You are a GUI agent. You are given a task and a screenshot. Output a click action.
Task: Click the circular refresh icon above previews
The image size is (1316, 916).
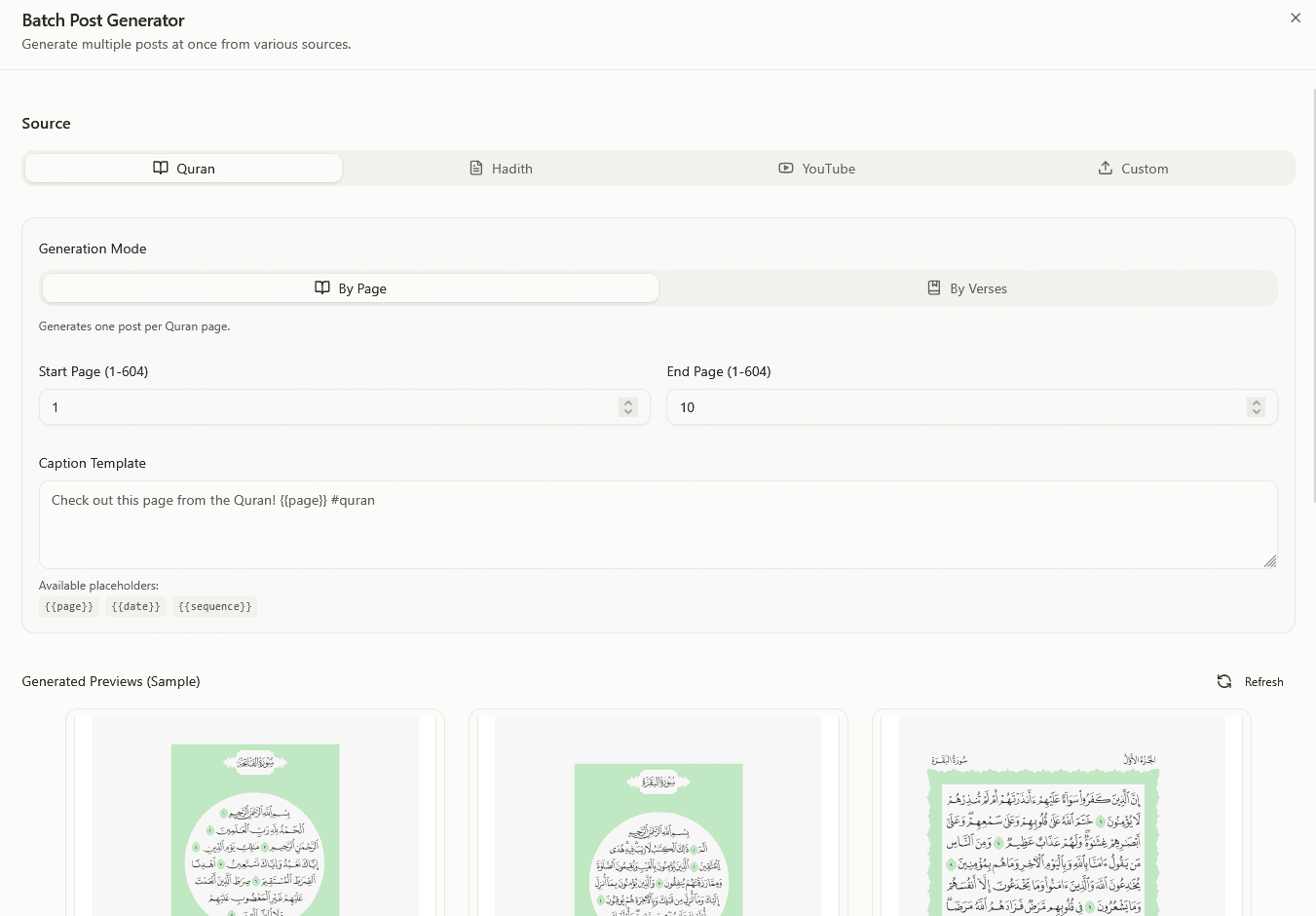[1223, 681]
